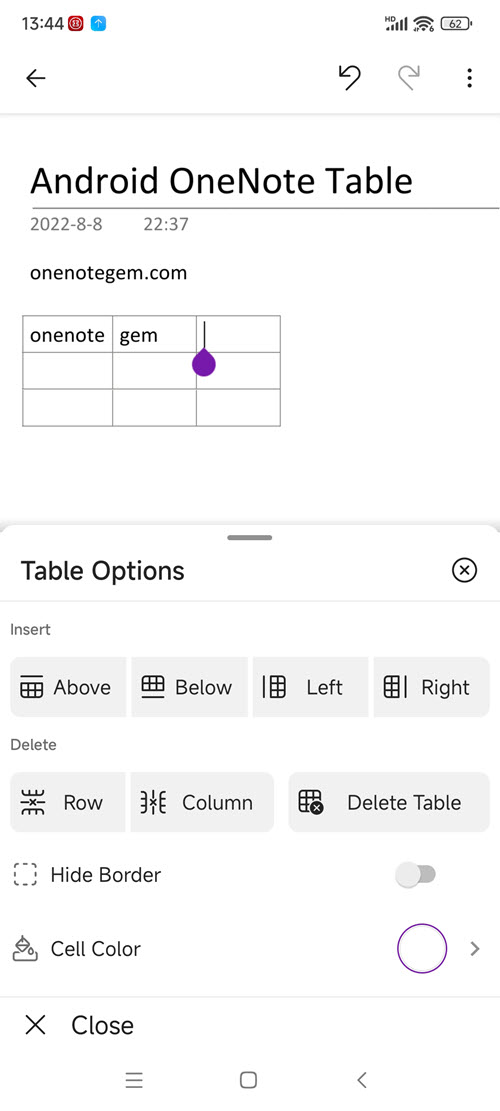Tap the Delete Table button
This screenshot has height=1111, width=500.
pos(389,802)
